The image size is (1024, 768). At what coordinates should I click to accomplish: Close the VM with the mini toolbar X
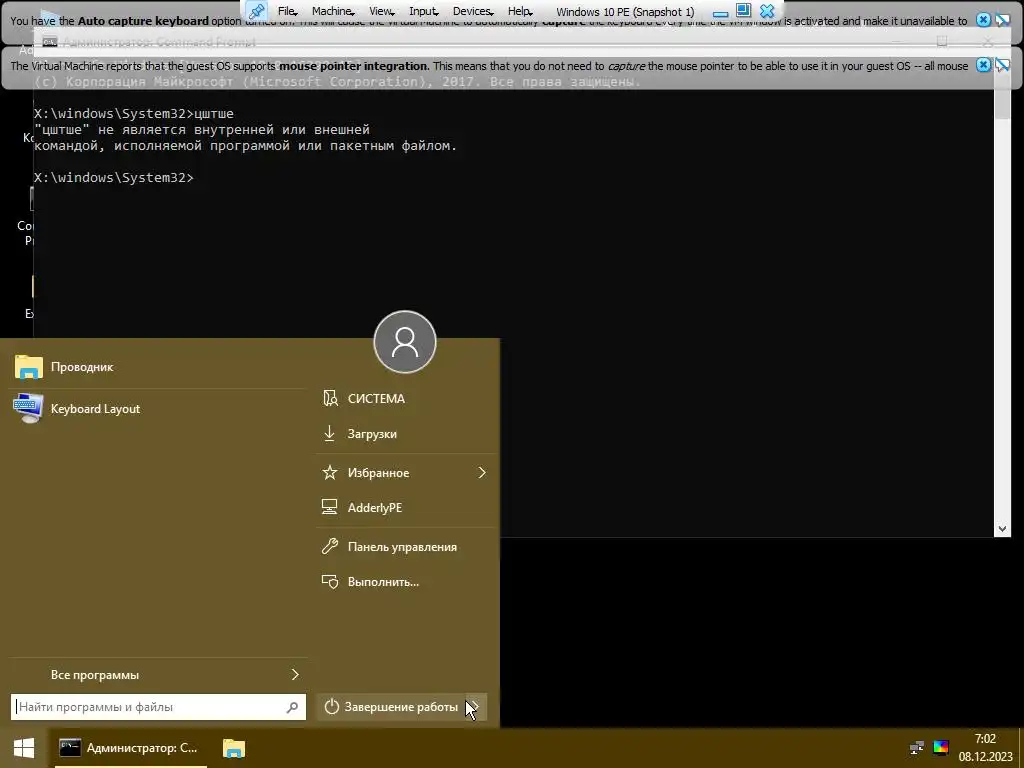(767, 11)
